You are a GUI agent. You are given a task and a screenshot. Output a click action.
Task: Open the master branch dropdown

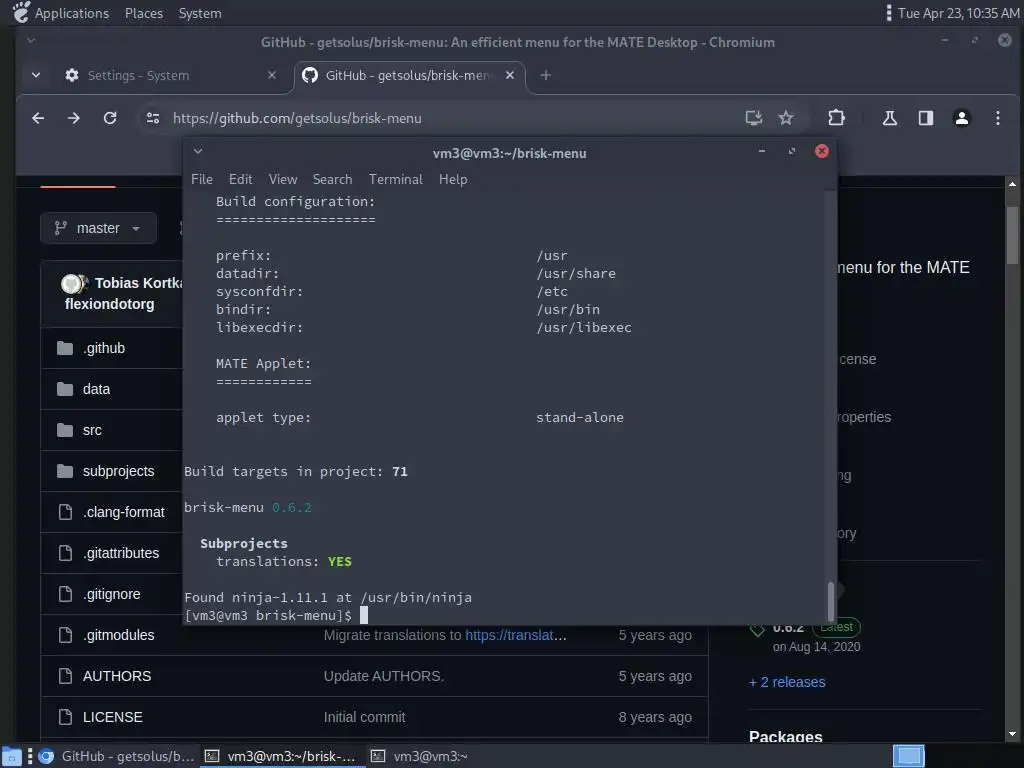(99, 228)
